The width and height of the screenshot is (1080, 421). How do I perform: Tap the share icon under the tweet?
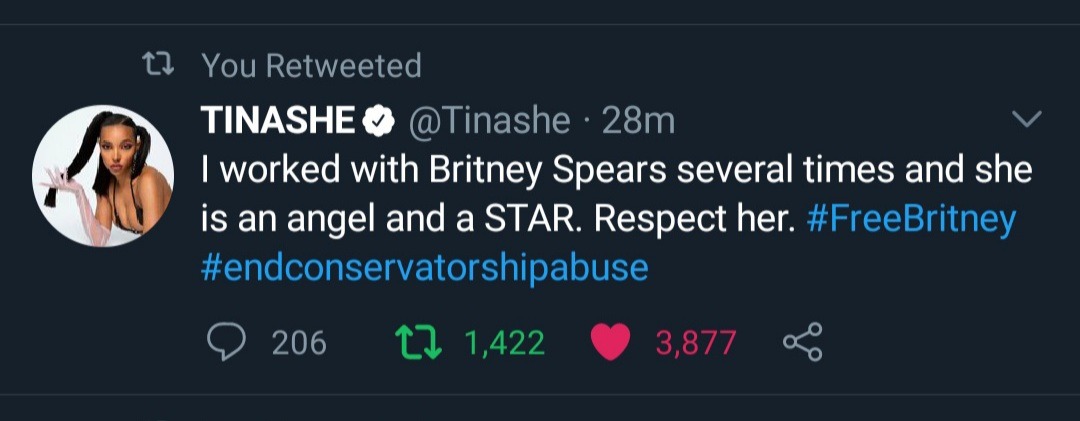pos(802,343)
